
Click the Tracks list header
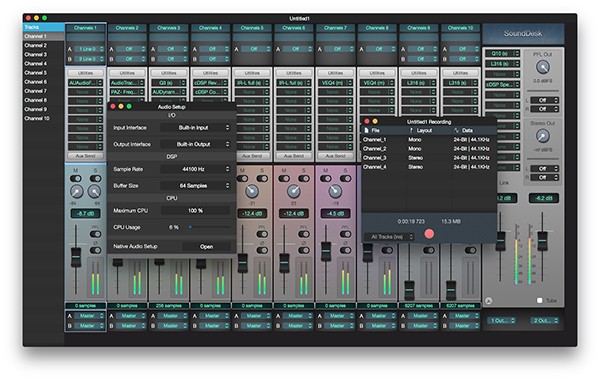coord(43,27)
